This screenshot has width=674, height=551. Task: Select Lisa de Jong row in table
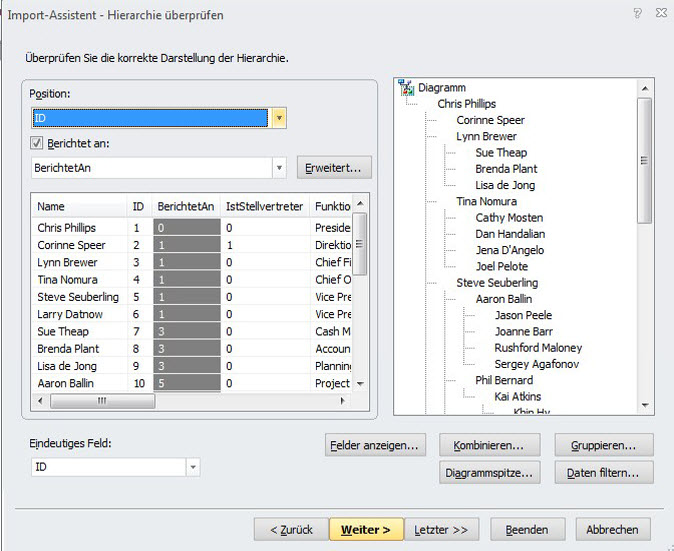[x=192, y=366]
